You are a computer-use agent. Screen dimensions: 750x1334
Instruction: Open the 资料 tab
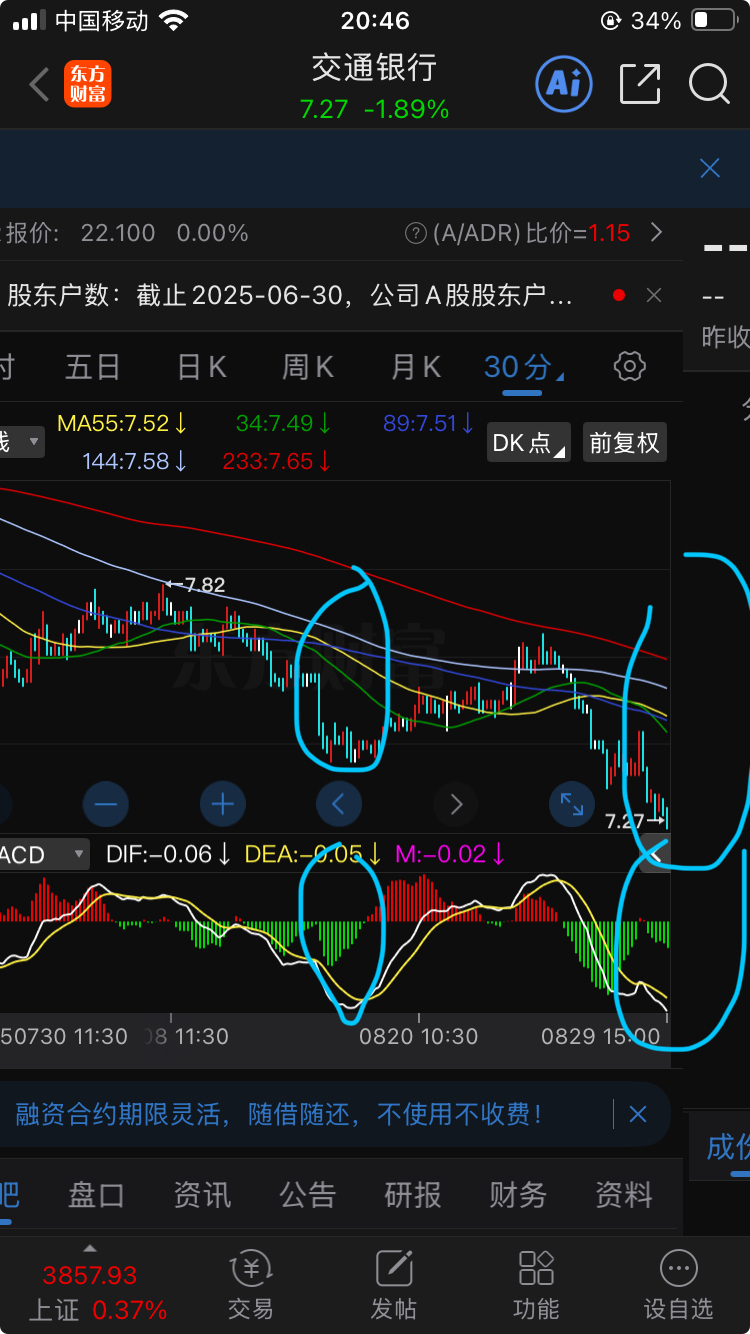tap(623, 1195)
